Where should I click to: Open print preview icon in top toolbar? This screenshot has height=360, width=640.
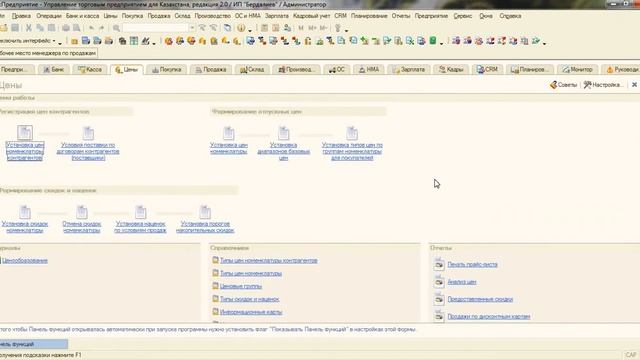pos(77,28)
